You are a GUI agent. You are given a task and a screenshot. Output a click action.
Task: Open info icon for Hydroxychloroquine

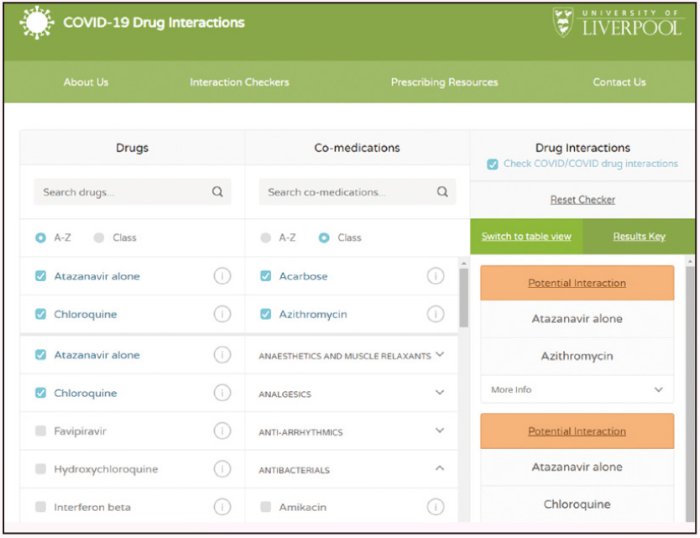coord(222,469)
